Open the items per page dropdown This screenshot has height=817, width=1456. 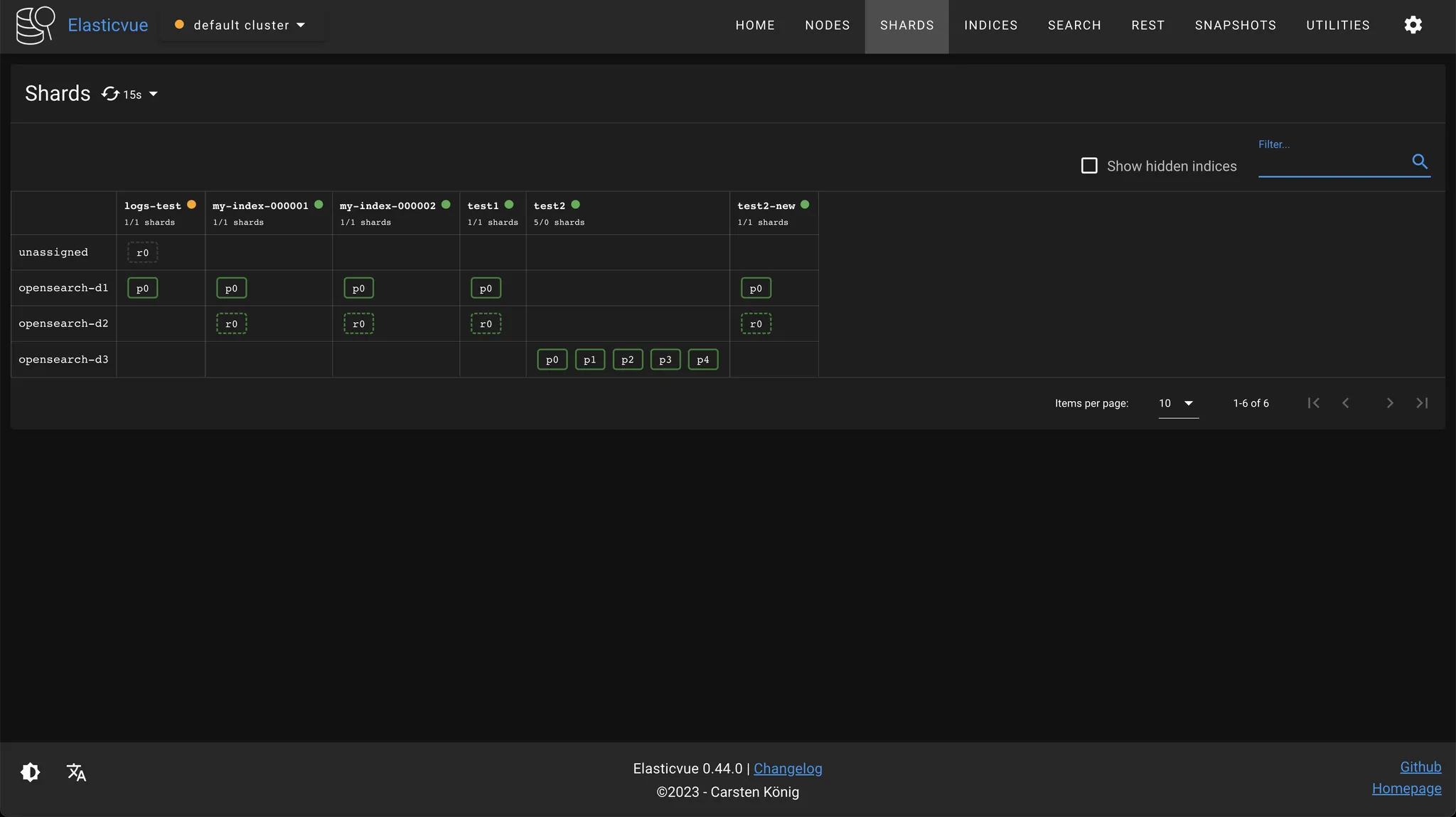(x=1177, y=403)
